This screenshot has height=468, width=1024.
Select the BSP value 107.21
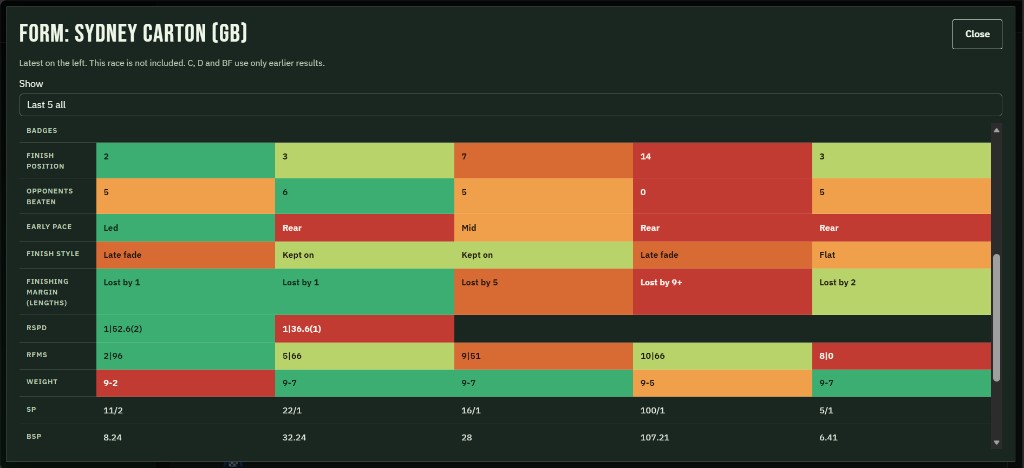654,437
